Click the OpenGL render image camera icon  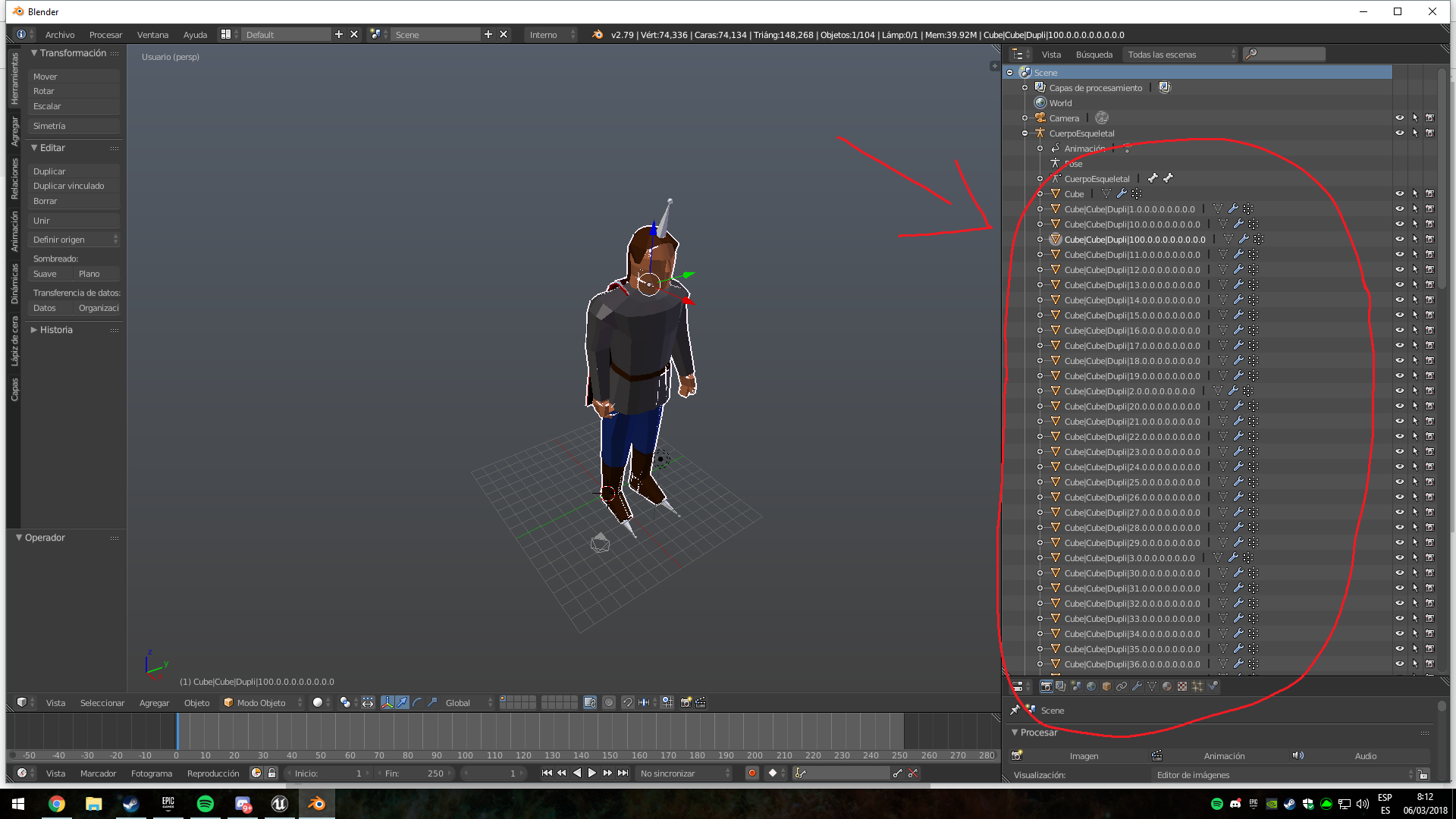686,702
